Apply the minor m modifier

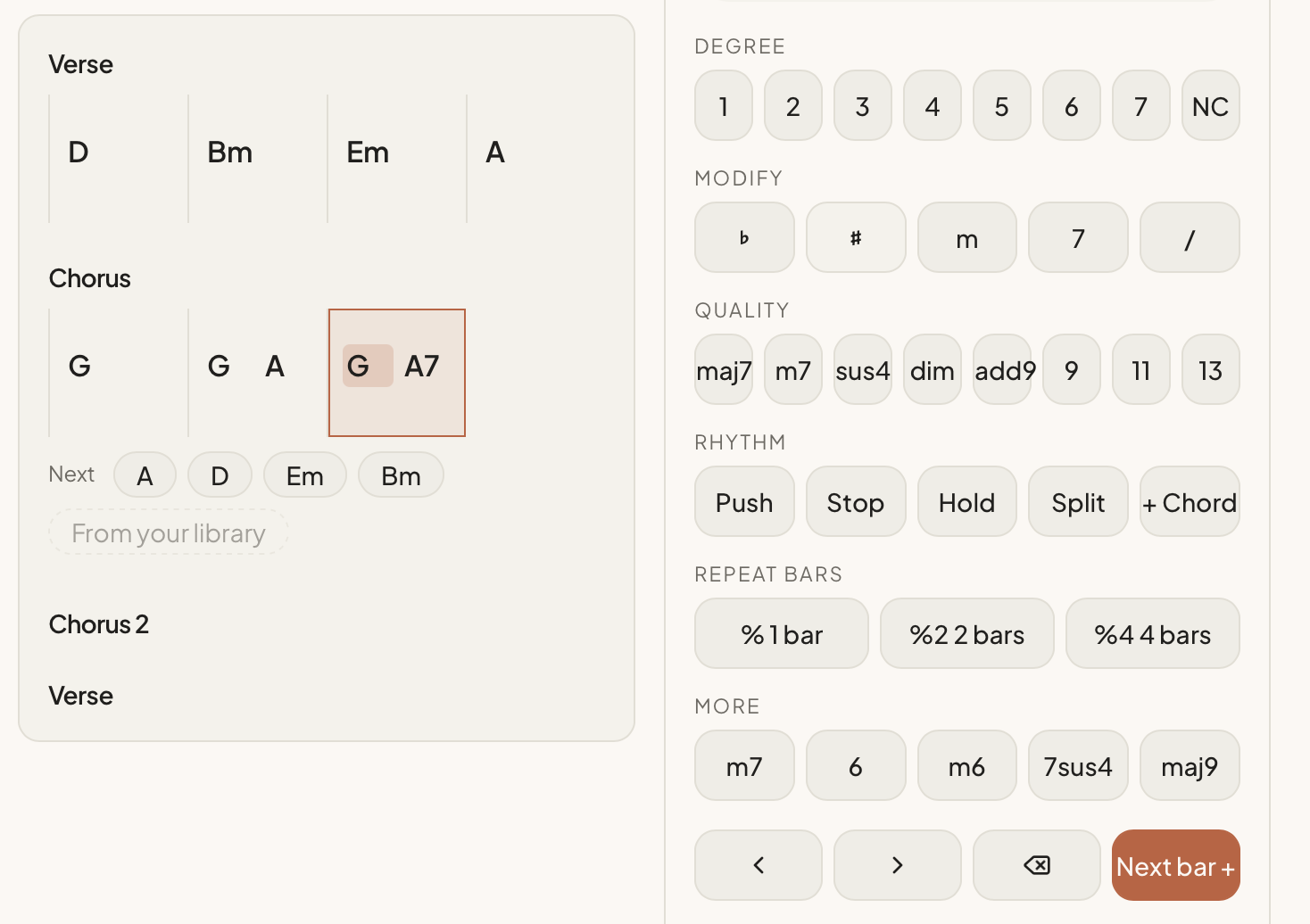(967, 237)
